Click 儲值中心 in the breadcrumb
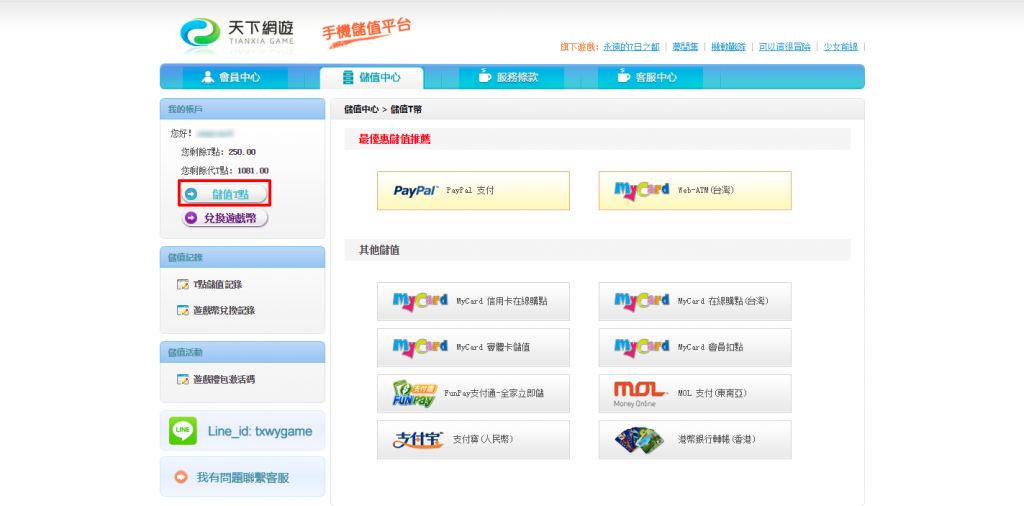Image resolution: width=1024 pixels, height=506 pixels. [x=361, y=110]
